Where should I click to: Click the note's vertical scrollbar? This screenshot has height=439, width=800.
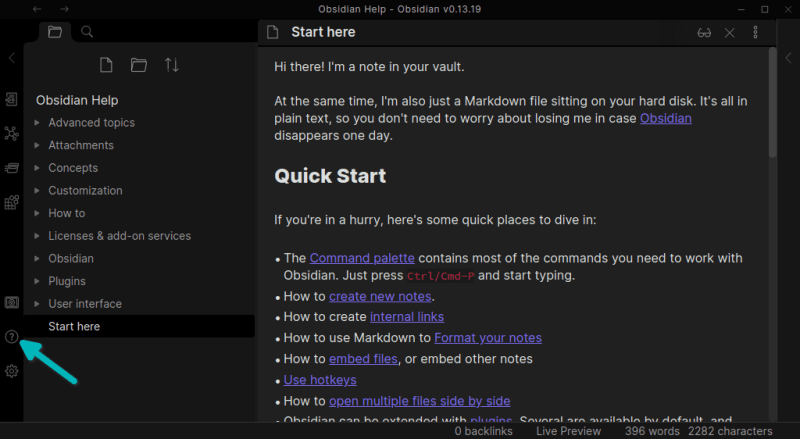(x=771, y=100)
